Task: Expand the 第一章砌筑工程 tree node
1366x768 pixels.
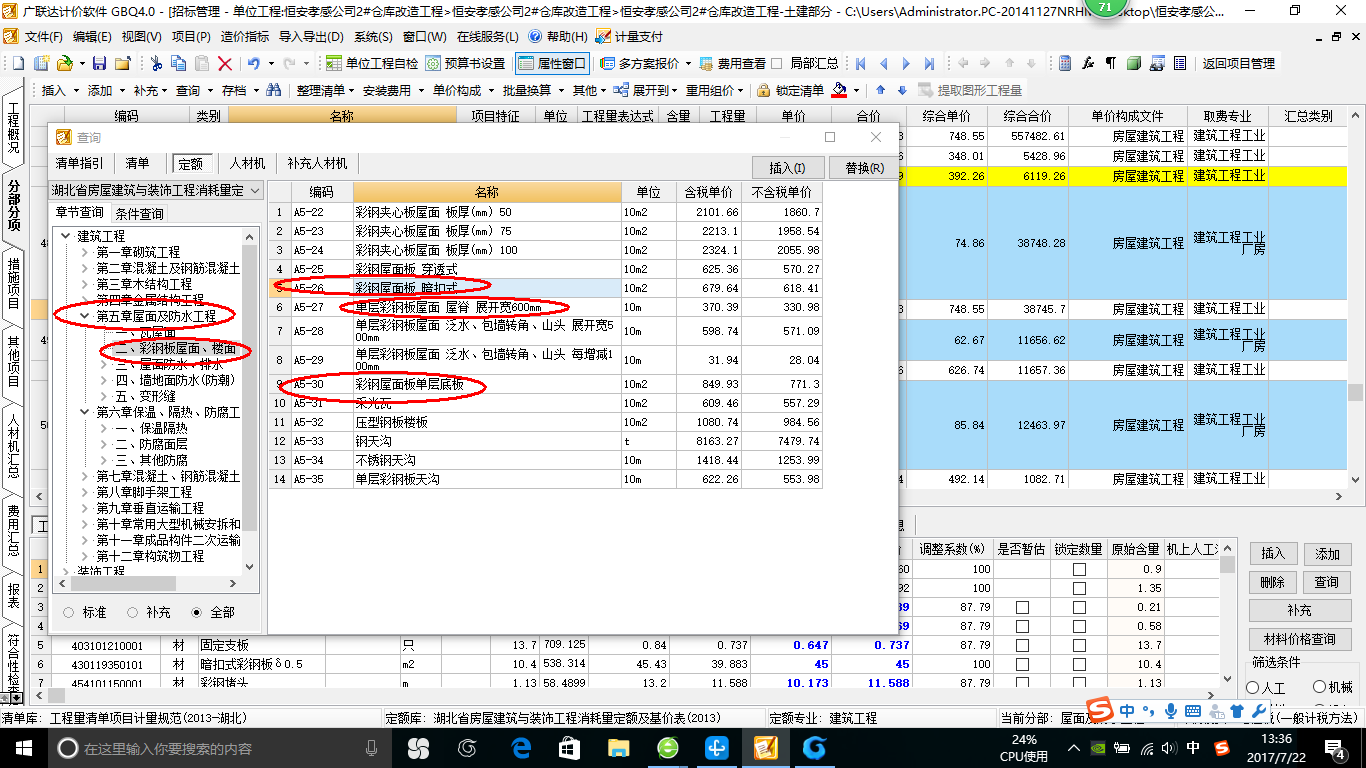Action: point(84,252)
